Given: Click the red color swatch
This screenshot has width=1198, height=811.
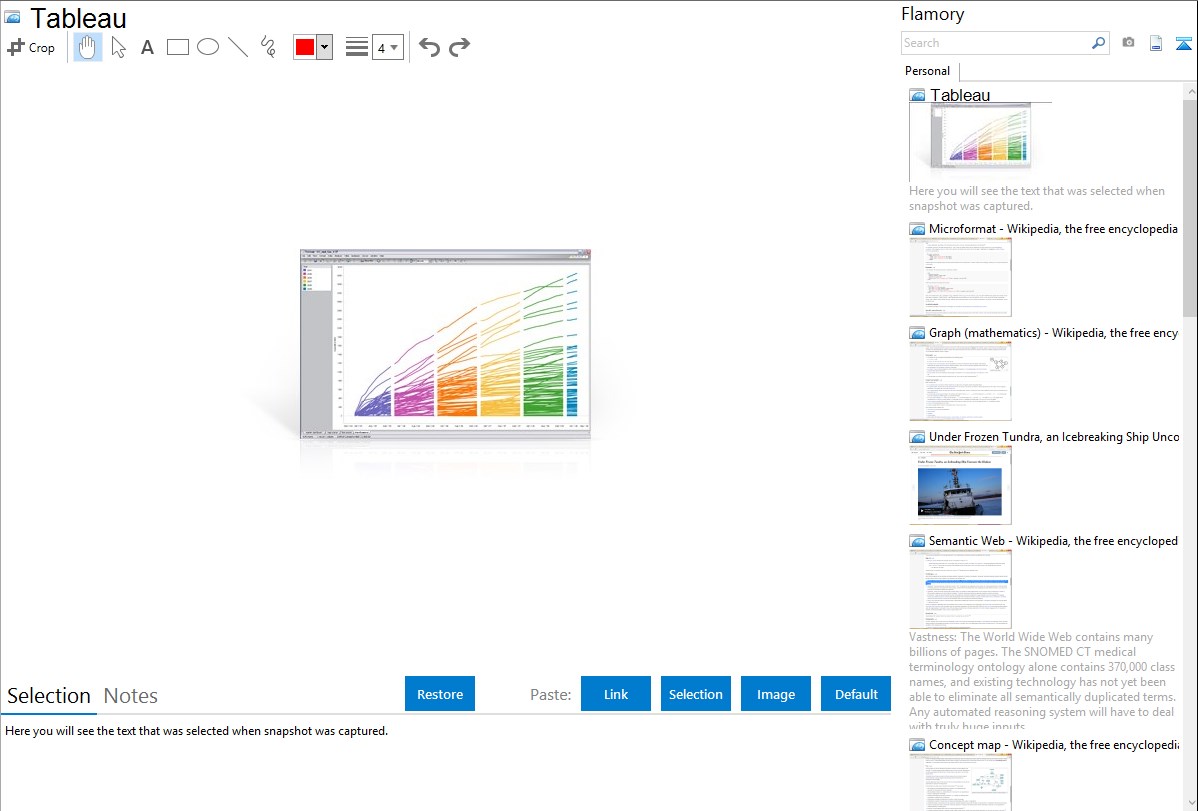Looking at the screenshot, I should pyautogui.click(x=305, y=47).
